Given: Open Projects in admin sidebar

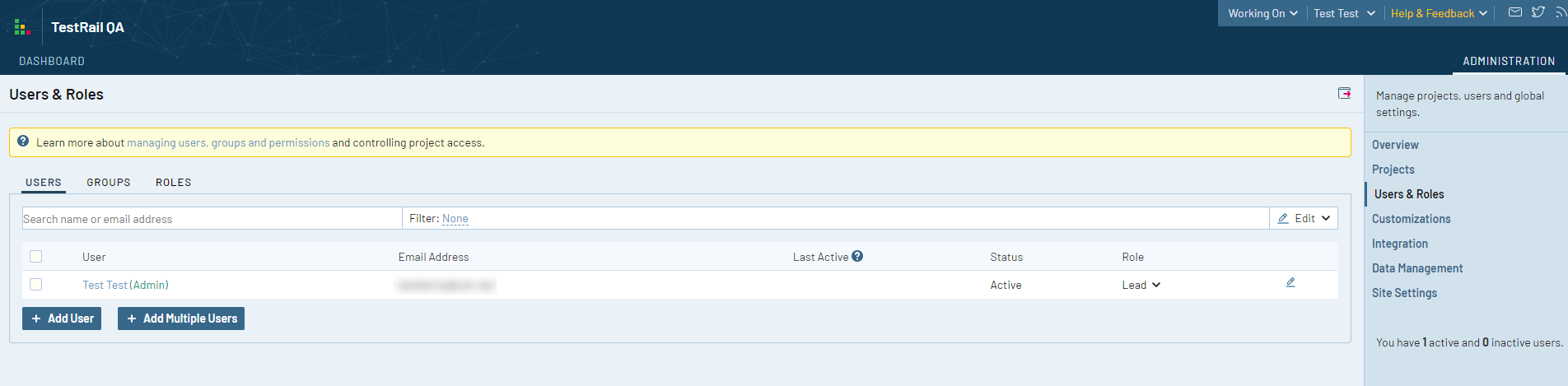Looking at the screenshot, I should (1393, 170).
